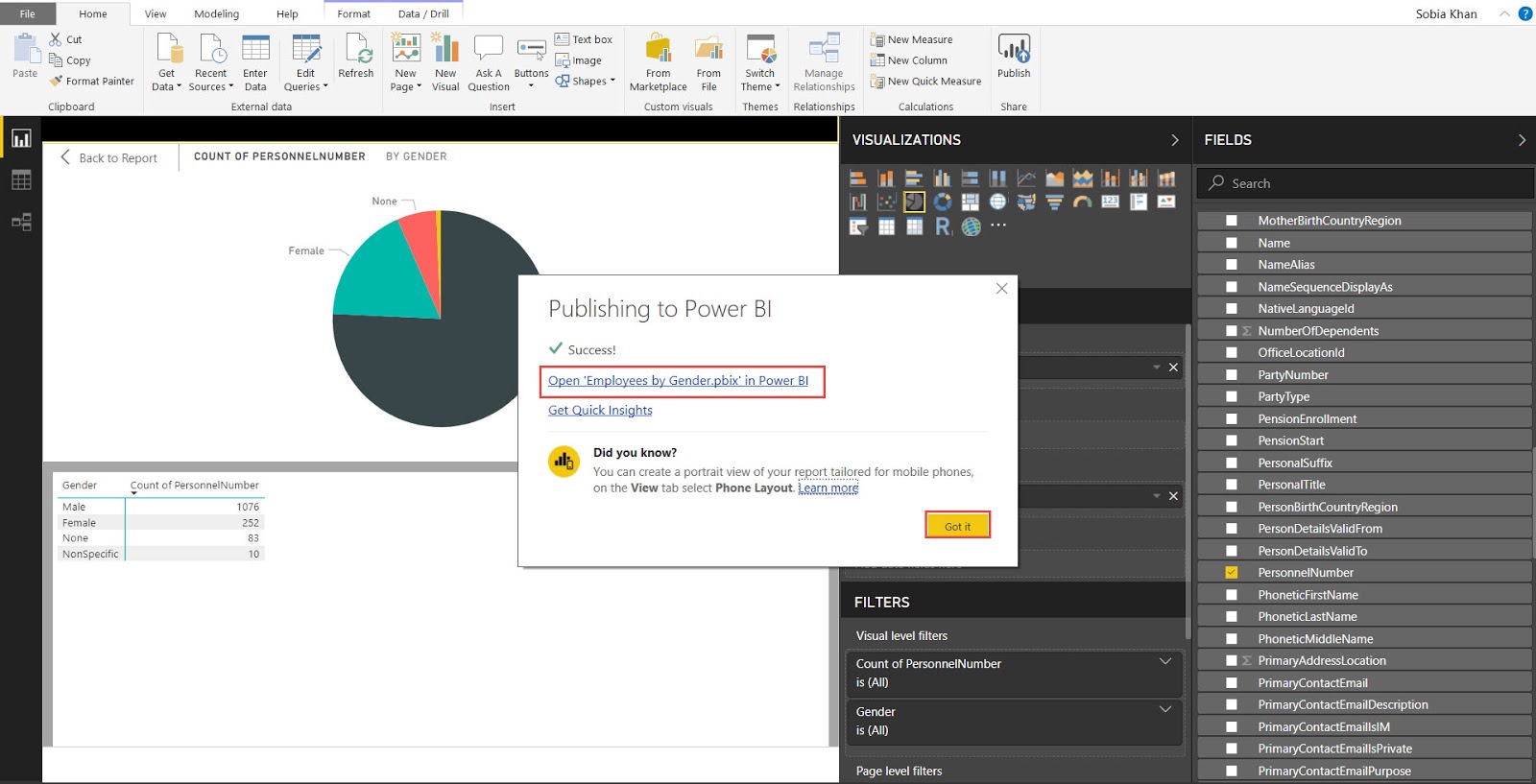Screen dimensions: 1536x784
Task: Select the Map globe visualization
Action: pyautogui.click(x=998, y=202)
